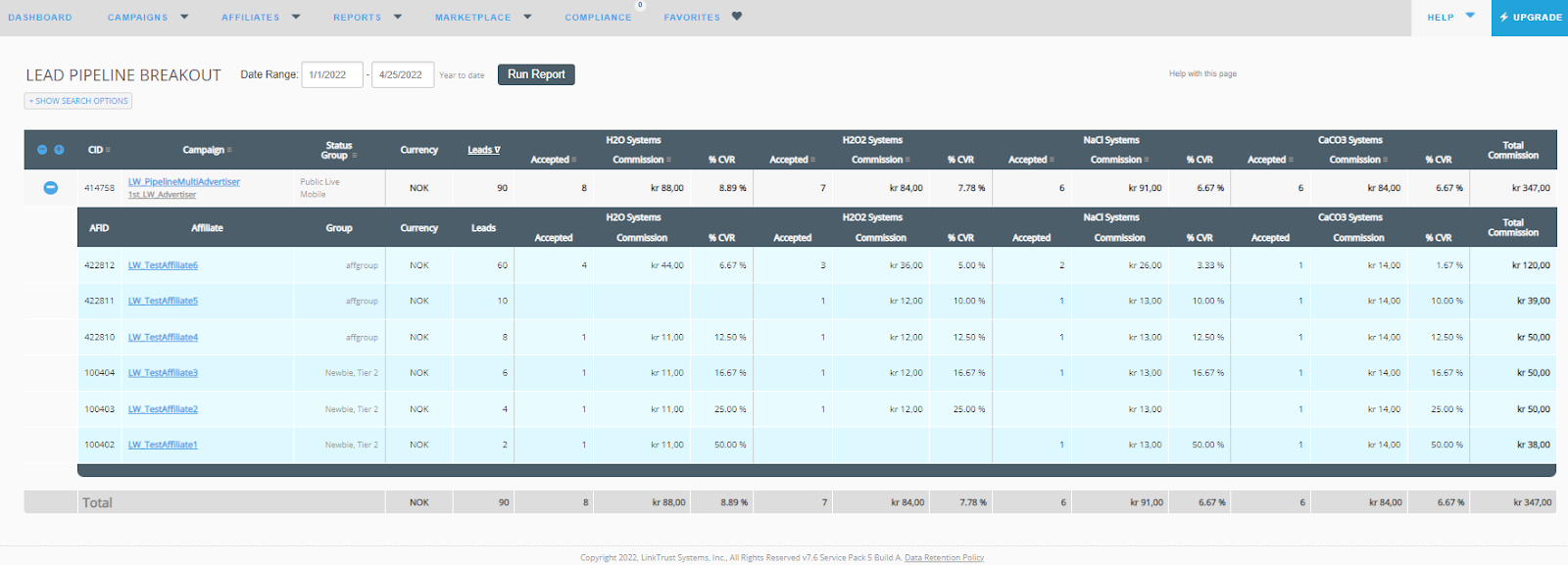Click AFID 422811 cell
This screenshot has height=565, width=1568.
99,301
